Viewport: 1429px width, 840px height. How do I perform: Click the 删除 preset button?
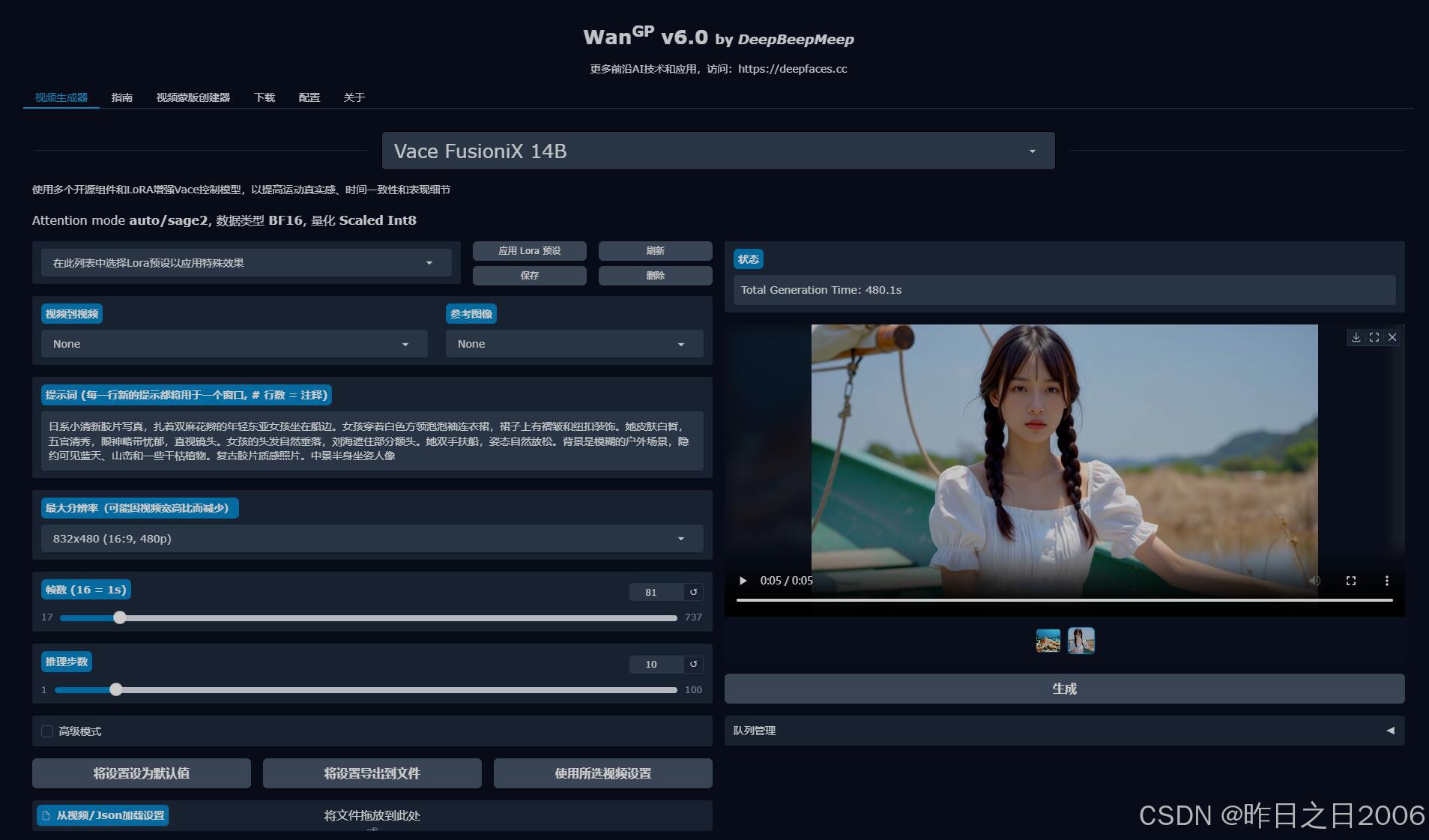[x=656, y=276]
